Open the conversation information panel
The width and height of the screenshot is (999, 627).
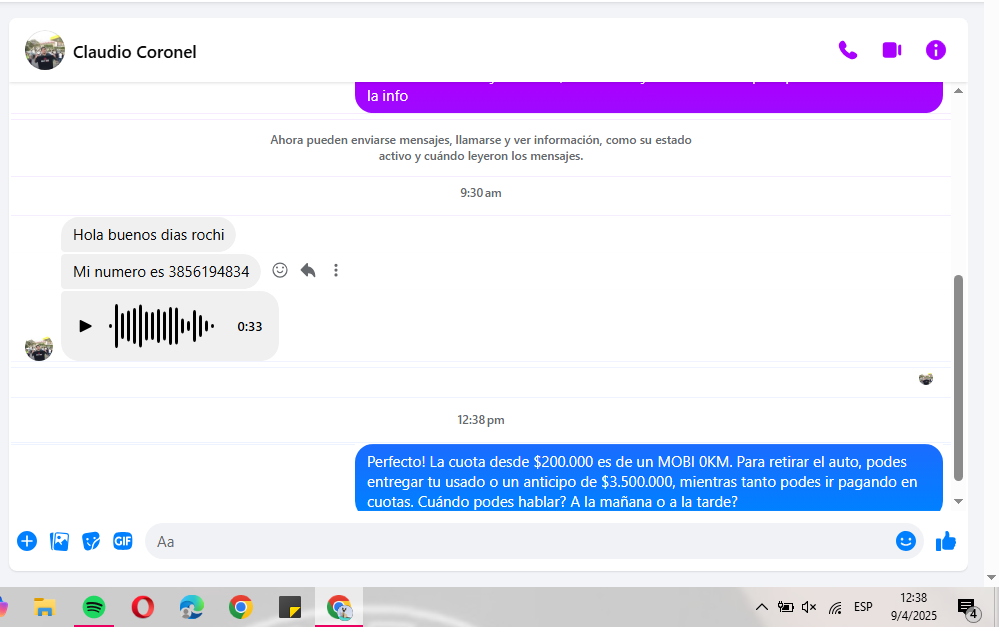[x=935, y=51]
